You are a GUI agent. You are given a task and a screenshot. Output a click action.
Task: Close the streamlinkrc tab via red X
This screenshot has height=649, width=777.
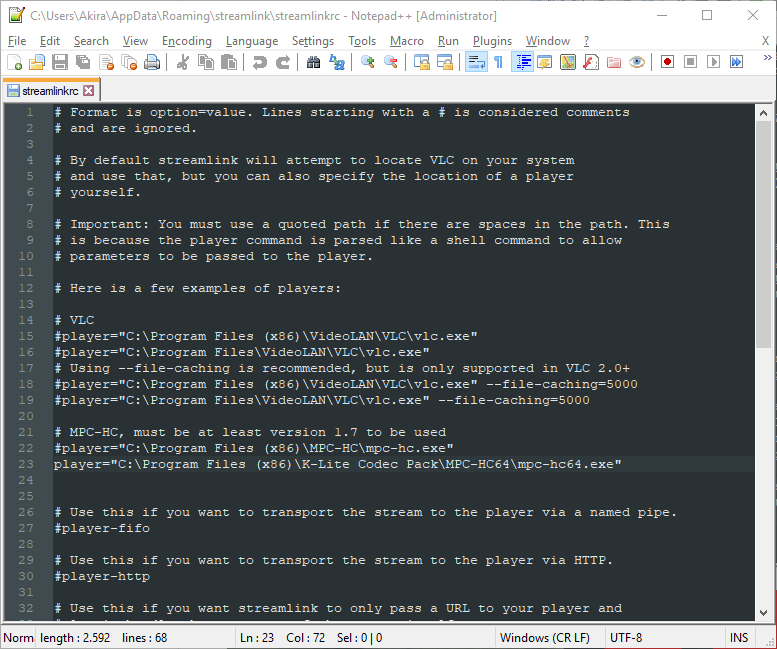(89, 90)
